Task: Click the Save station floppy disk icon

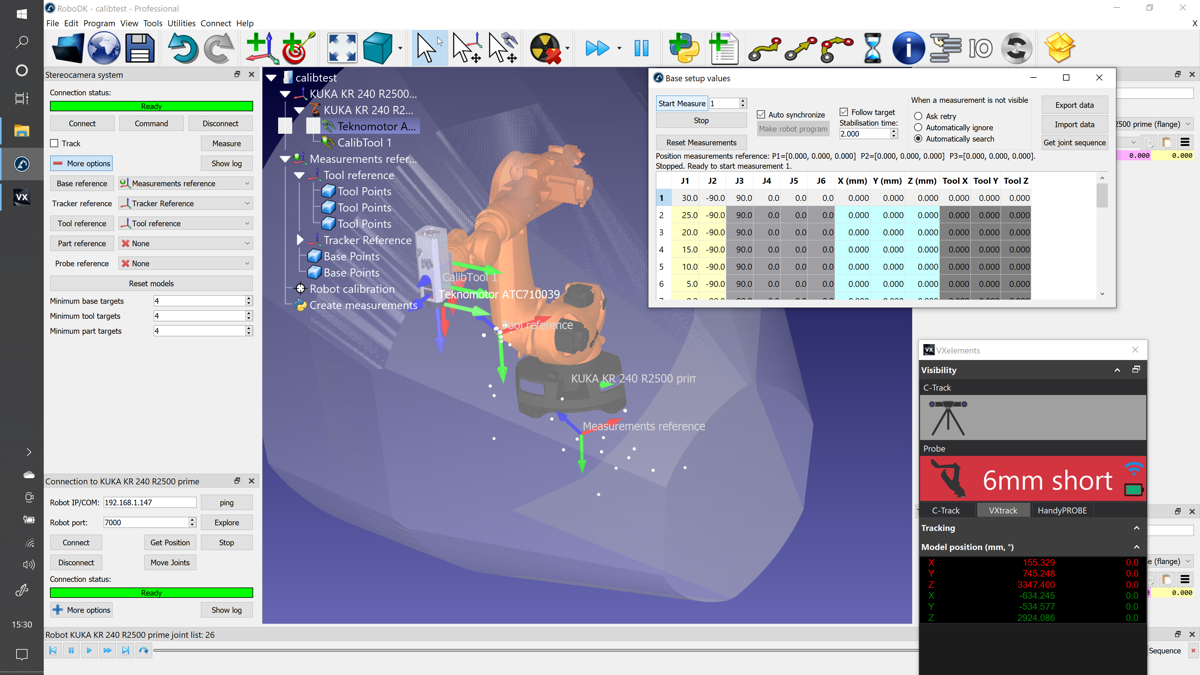Action: [x=139, y=48]
